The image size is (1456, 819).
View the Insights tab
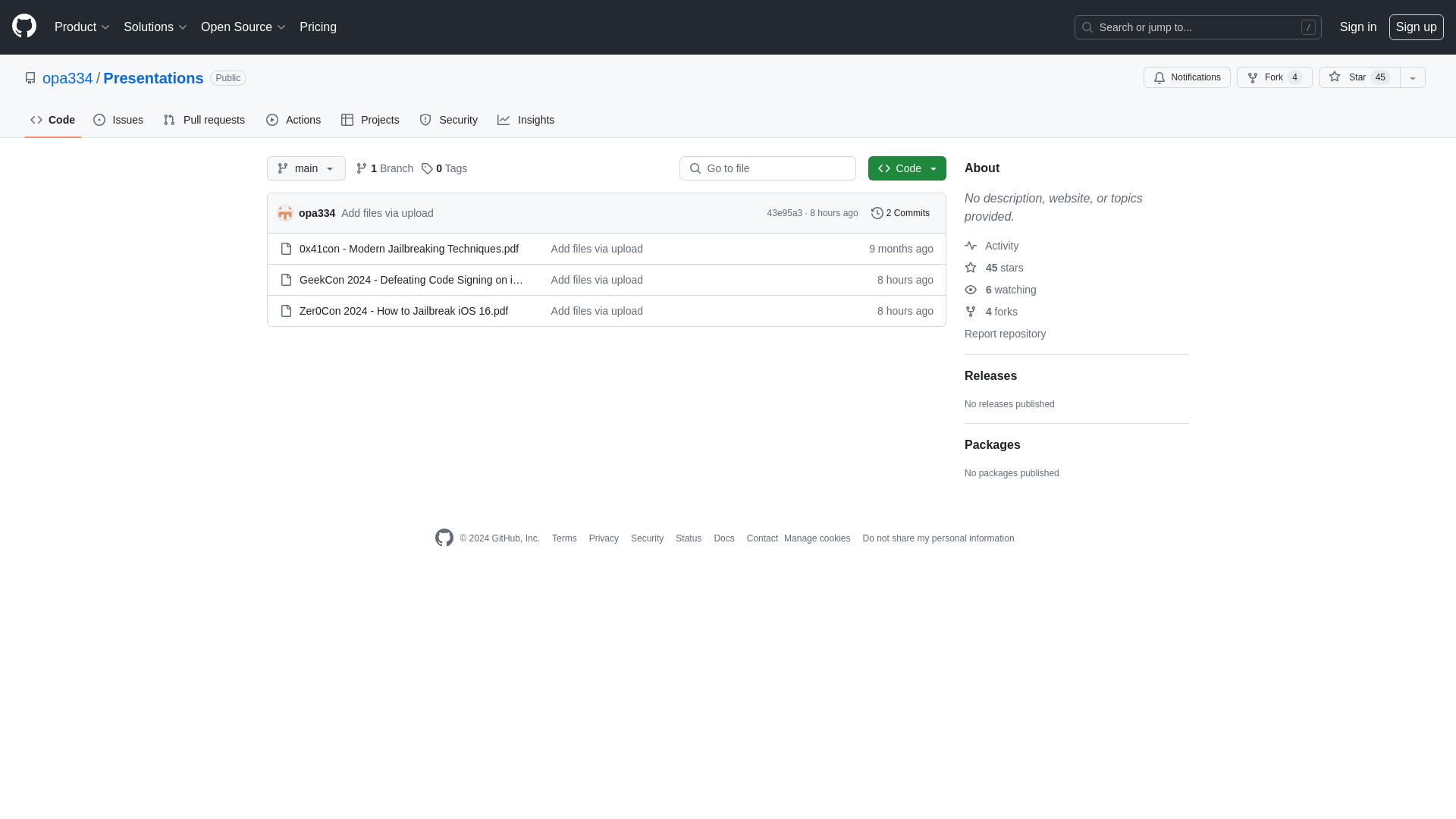click(x=526, y=120)
